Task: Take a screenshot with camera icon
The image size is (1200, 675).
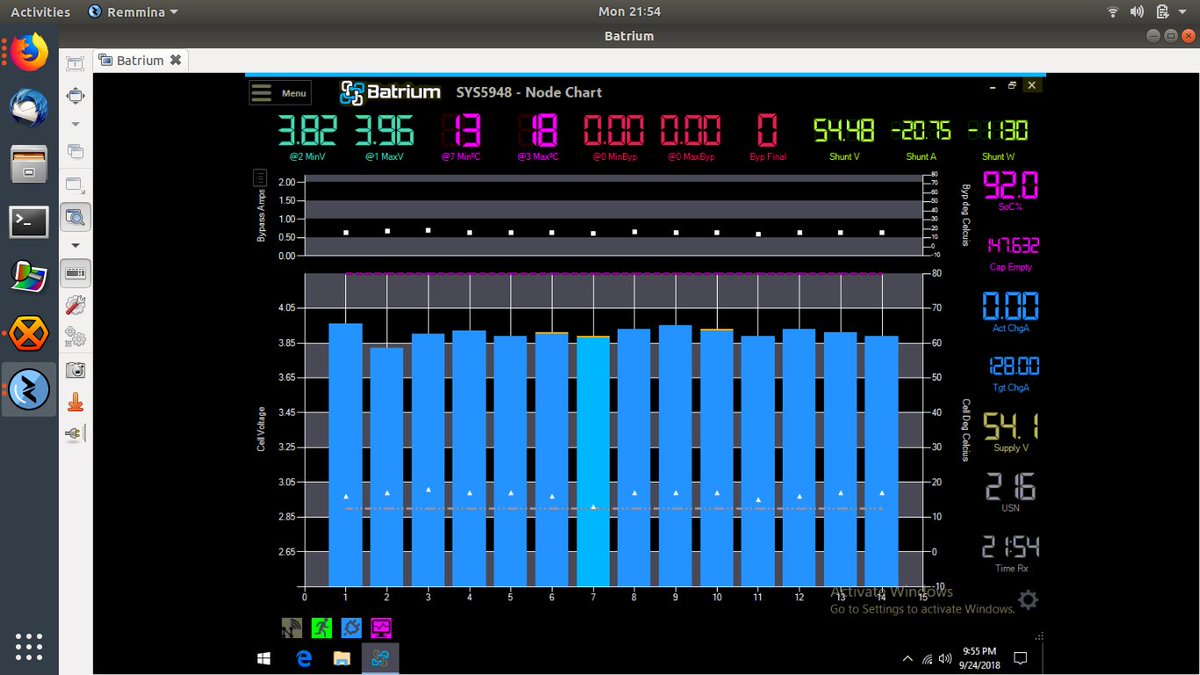Action: 75,369
